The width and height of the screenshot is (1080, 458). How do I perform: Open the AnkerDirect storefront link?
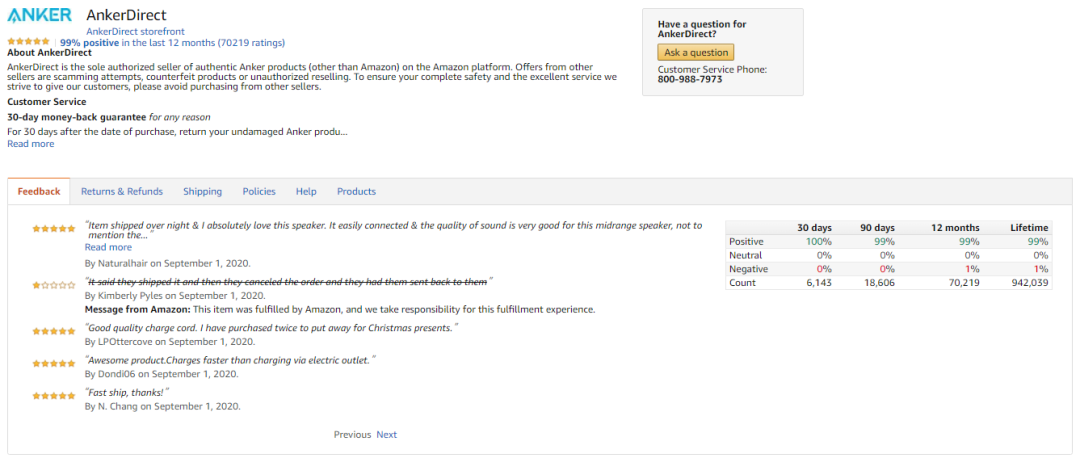(135, 32)
